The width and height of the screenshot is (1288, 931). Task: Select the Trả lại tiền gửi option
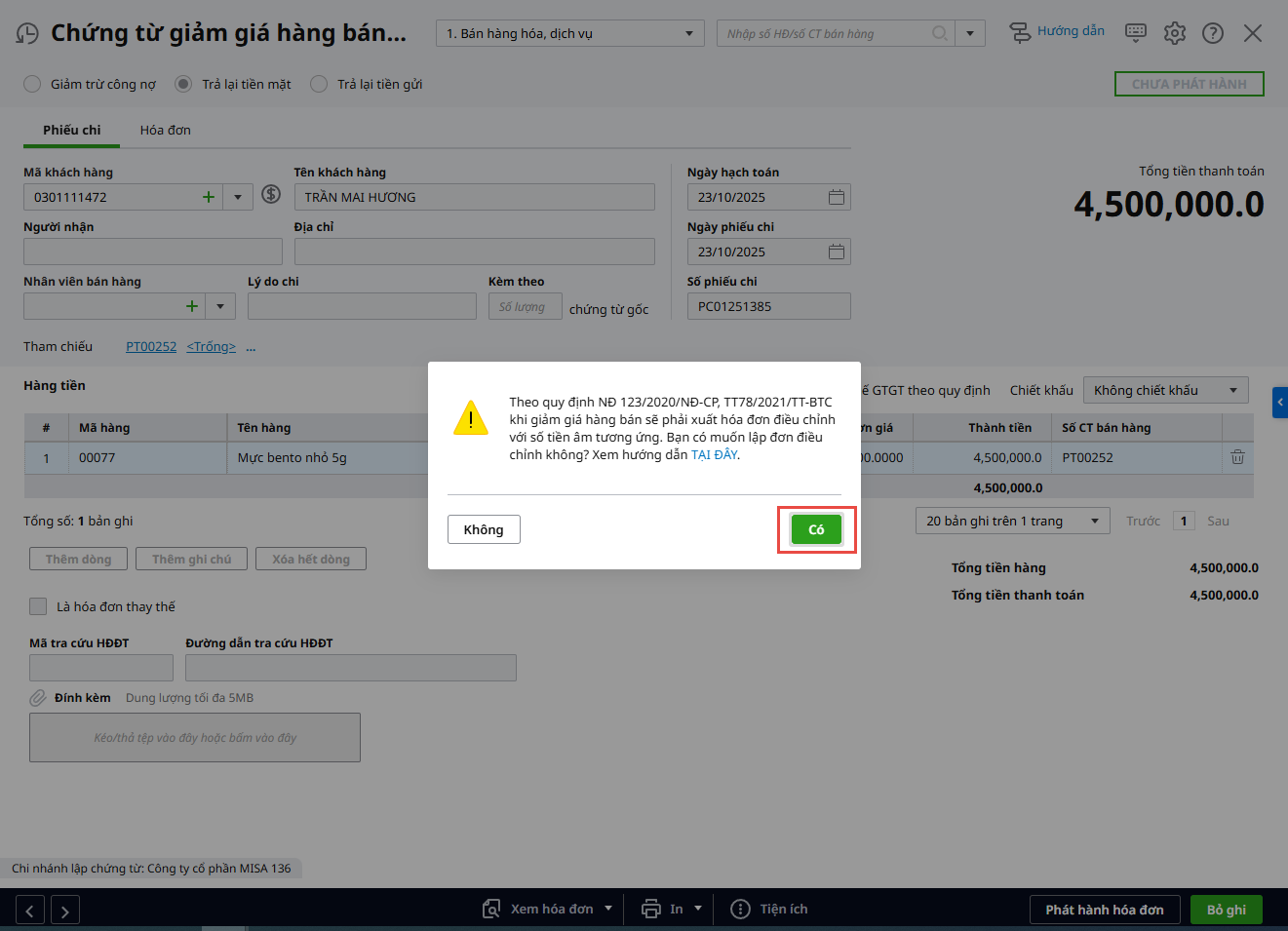coord(319,84)
